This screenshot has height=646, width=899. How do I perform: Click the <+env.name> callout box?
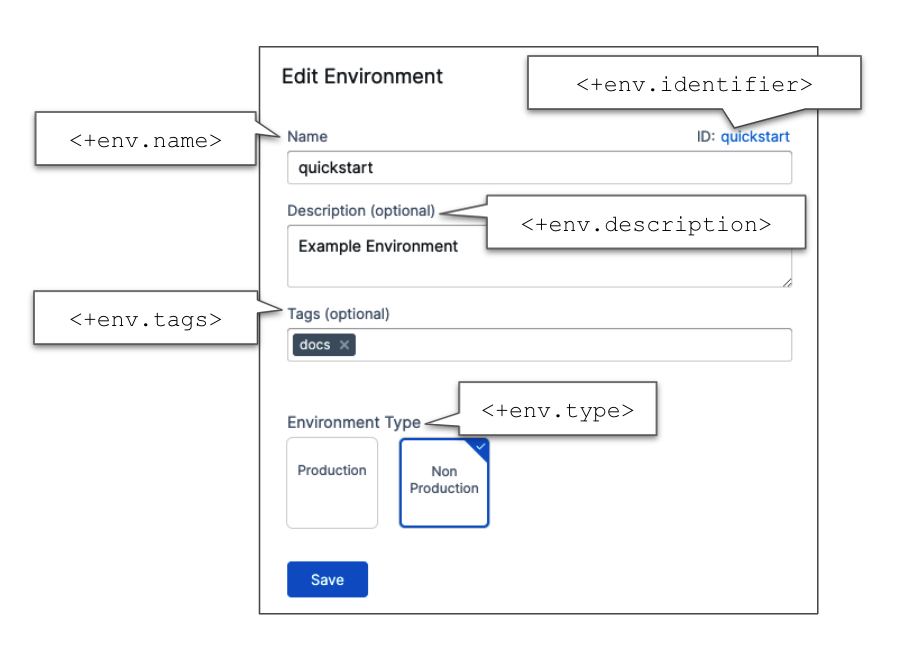(x=146, y=139)
